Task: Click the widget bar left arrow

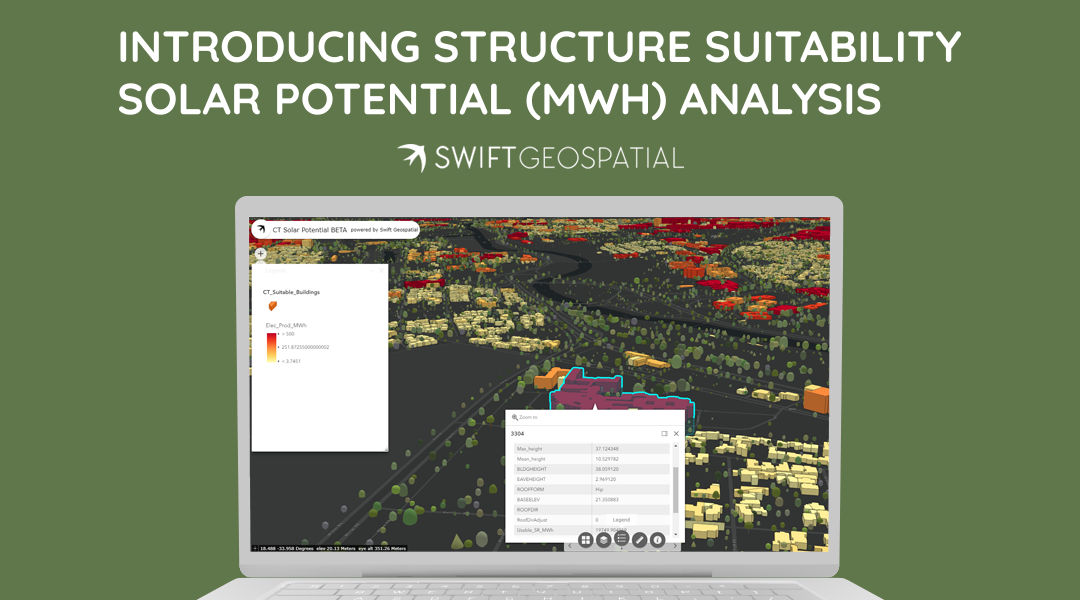Action: click(x=570, y=546)
